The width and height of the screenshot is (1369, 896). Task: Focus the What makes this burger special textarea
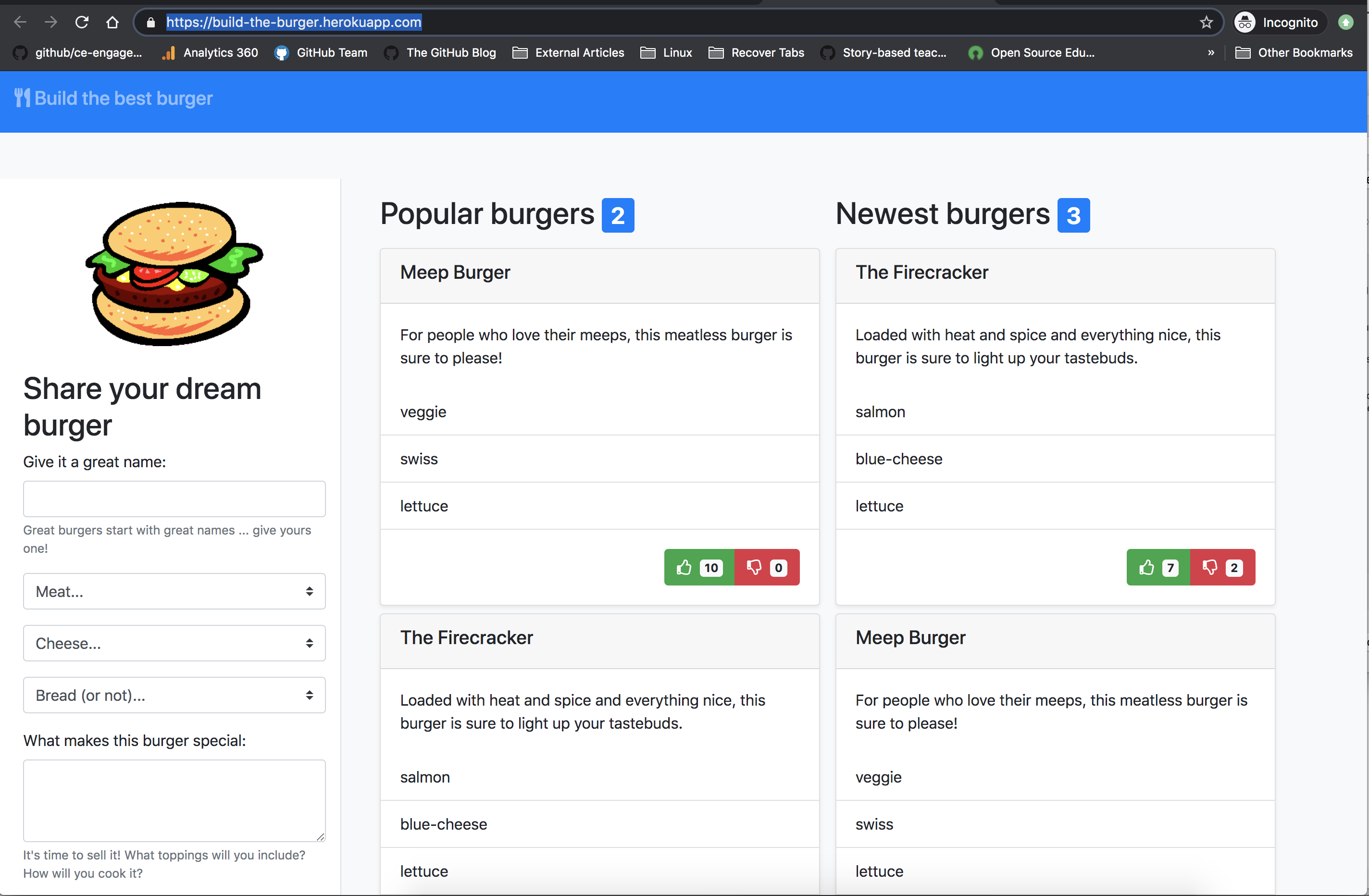coord(174,800)
